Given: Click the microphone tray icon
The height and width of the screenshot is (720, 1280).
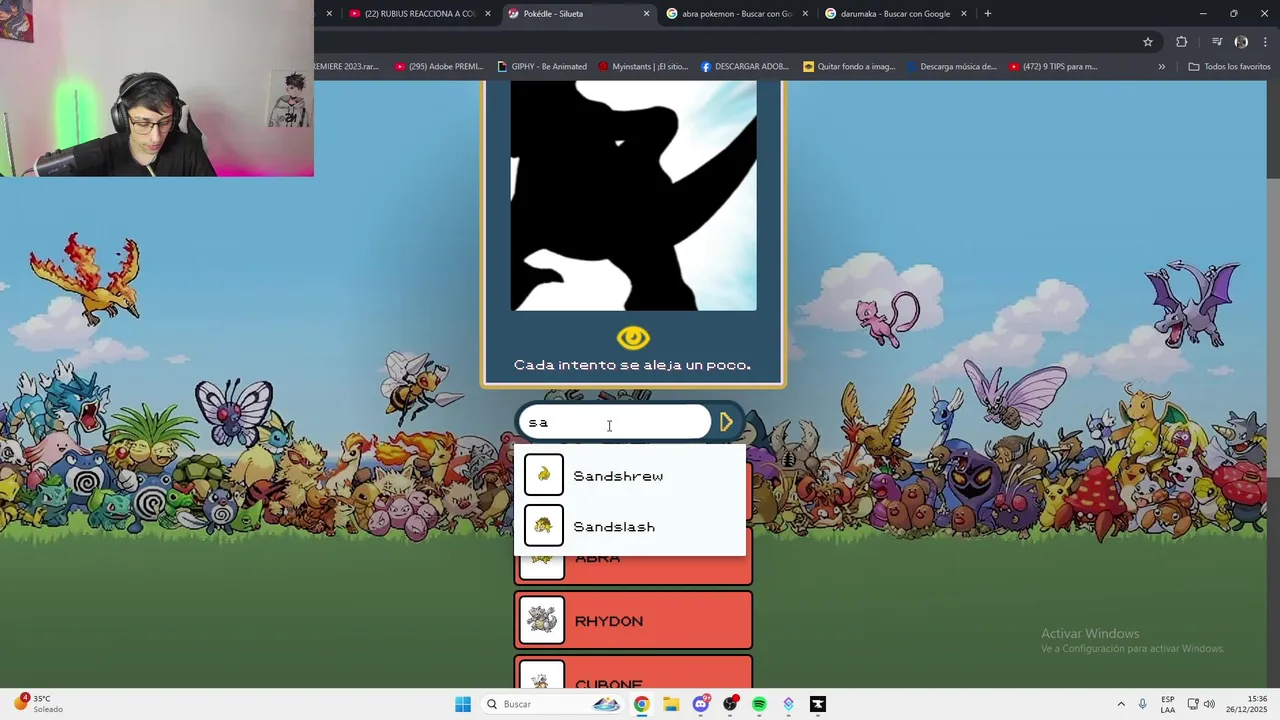Looking at the screenshot, I should tap(1143, 704).
